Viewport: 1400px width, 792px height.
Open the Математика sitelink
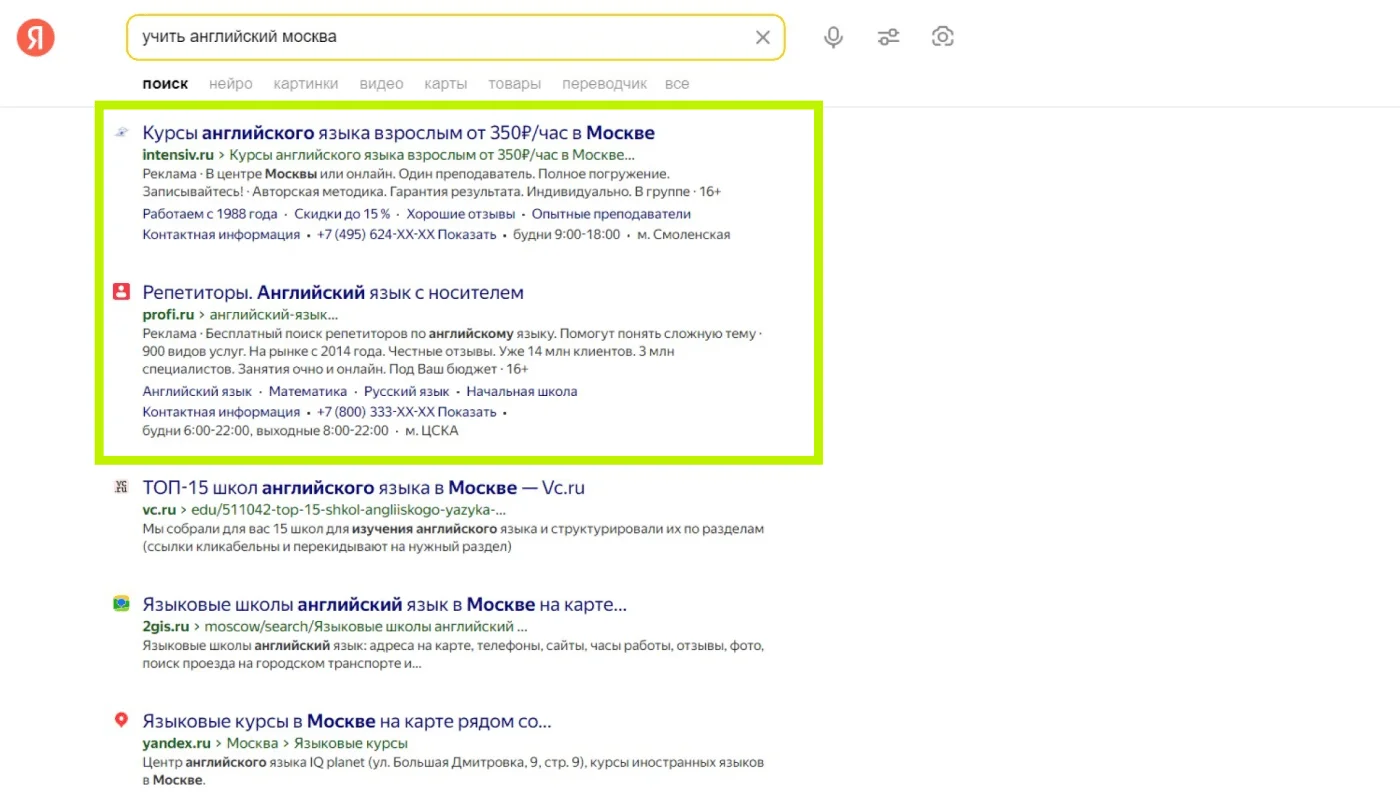click(308, 392)
